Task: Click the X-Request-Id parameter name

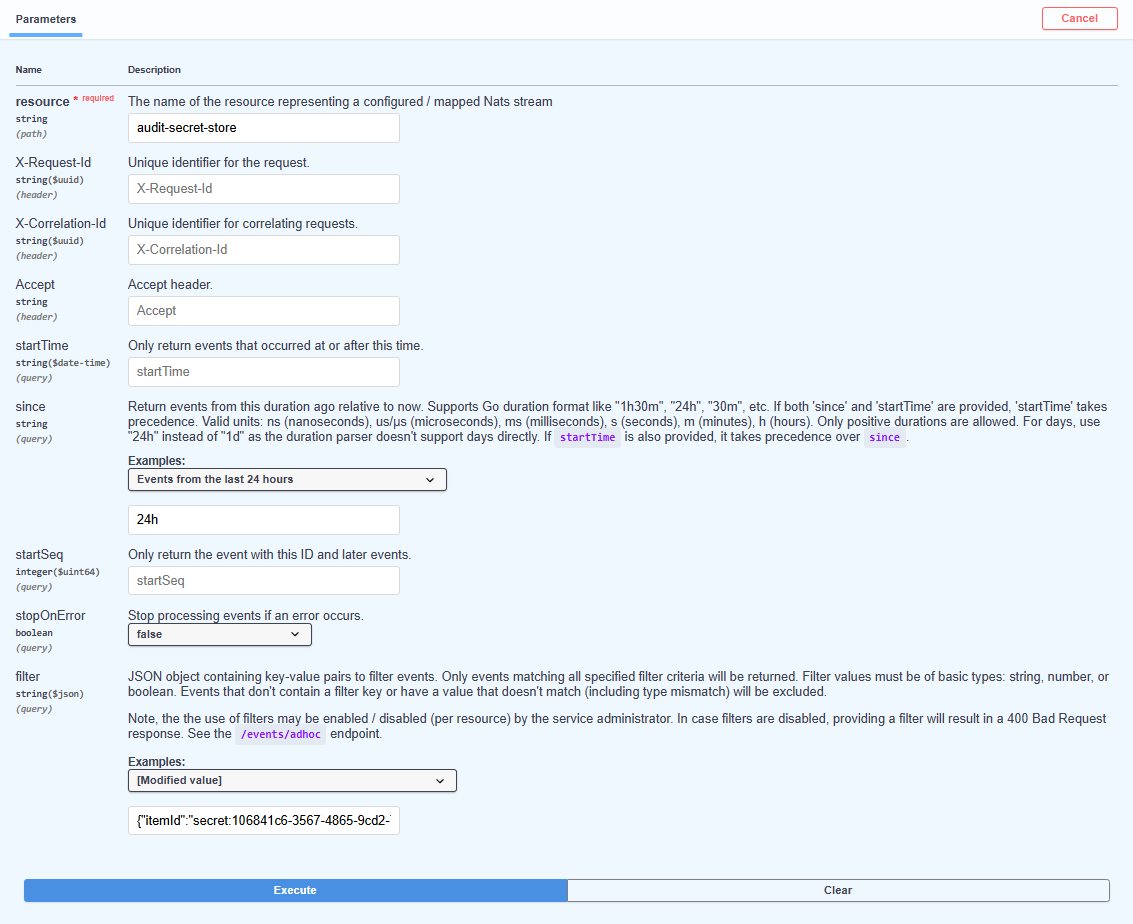Action: (x=53, y=163)
